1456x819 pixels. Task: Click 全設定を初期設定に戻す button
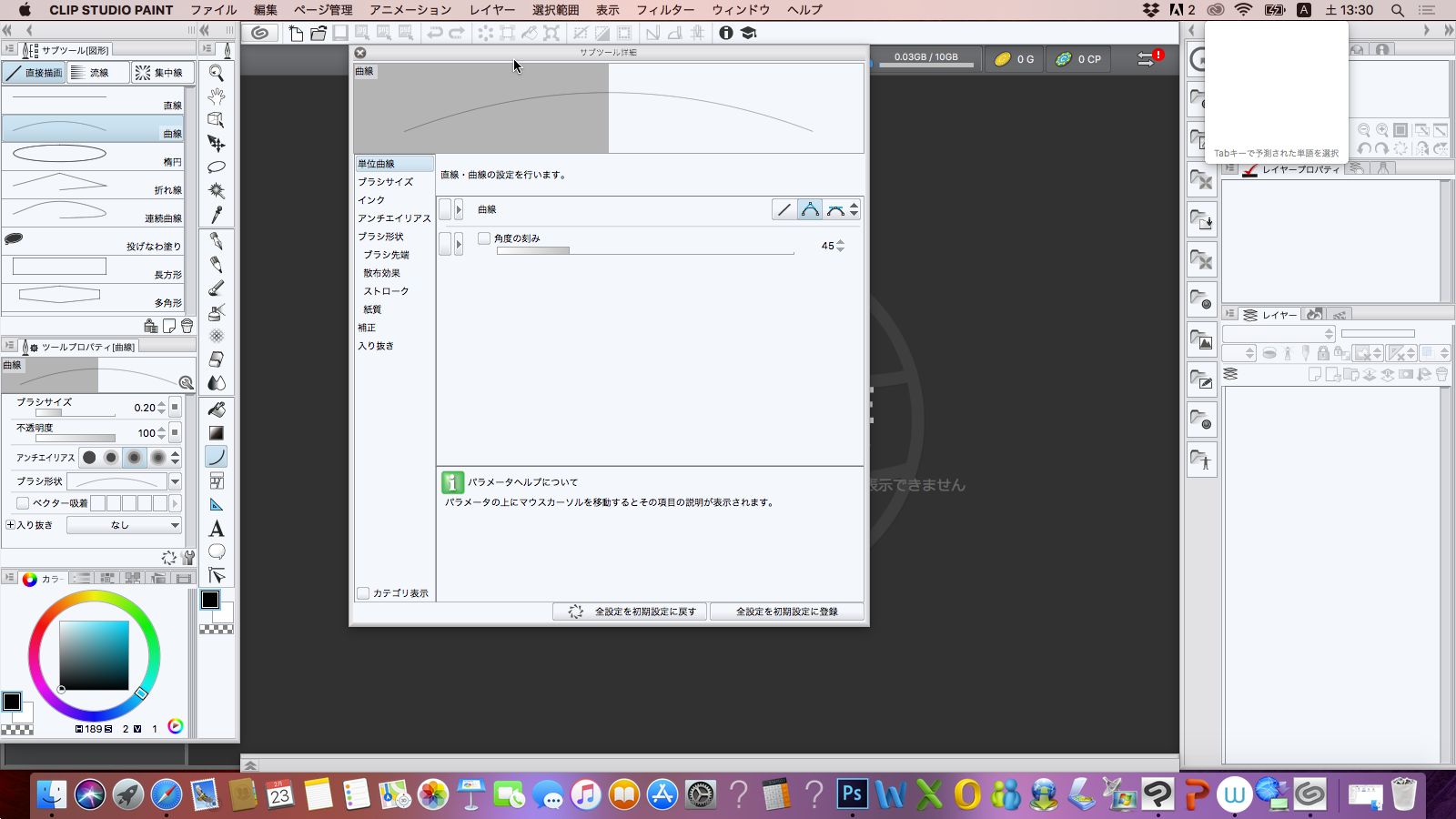631,612
